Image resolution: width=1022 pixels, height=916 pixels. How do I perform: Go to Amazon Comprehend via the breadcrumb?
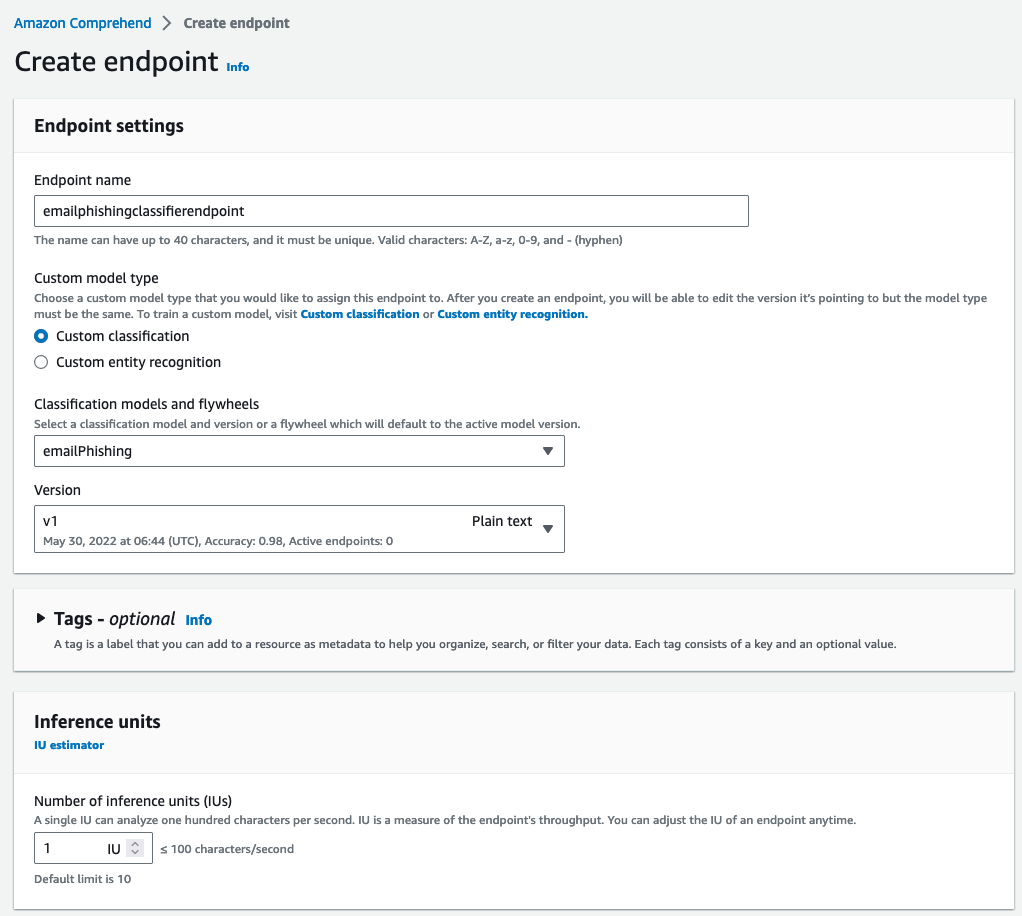83,23
